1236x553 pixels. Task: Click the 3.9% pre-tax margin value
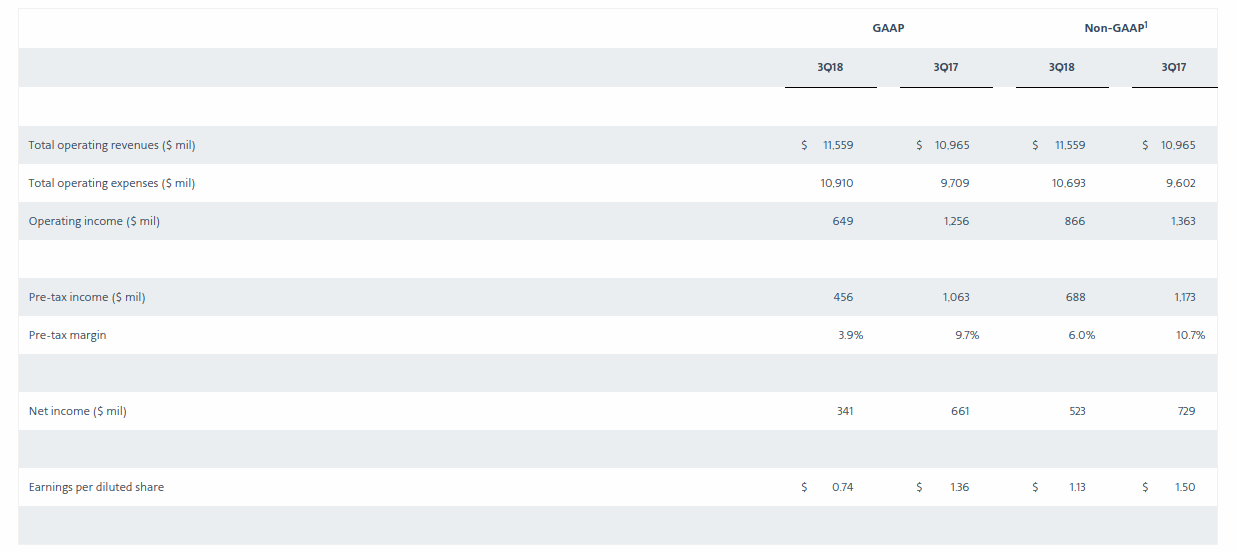coord(850,335)
